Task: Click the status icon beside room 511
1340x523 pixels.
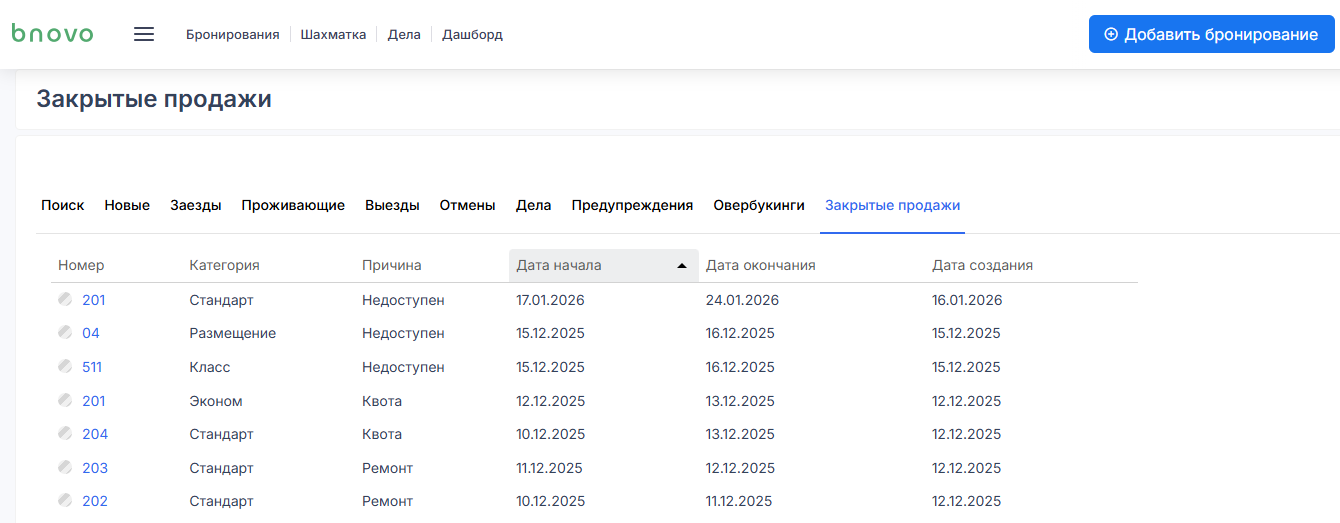Action: tap(65, 367)
